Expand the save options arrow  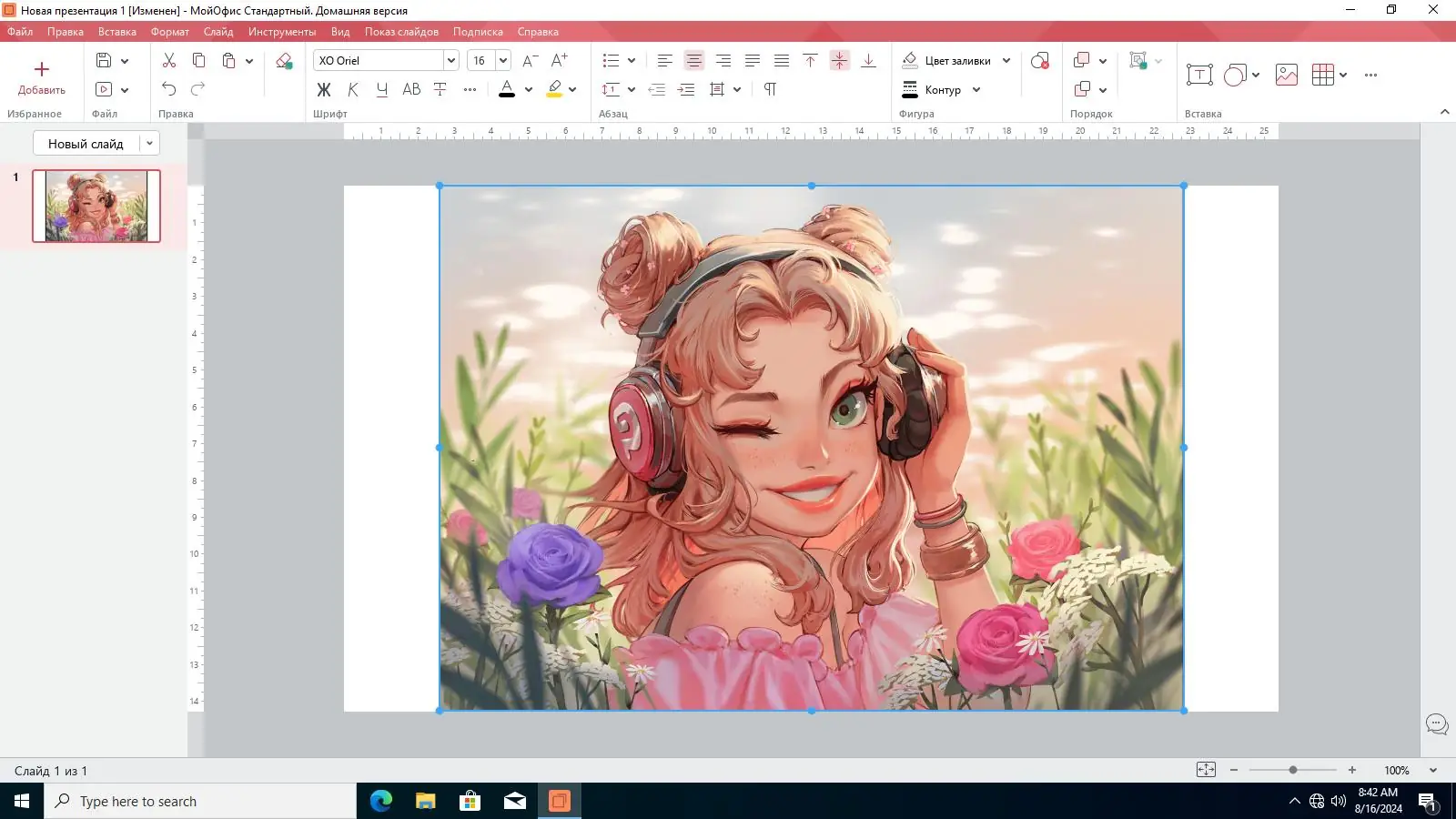tap(125, 61)
